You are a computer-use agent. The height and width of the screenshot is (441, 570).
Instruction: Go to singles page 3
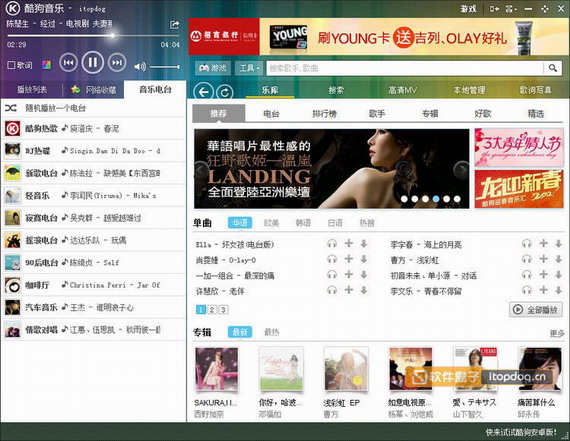tap(223, 310)
